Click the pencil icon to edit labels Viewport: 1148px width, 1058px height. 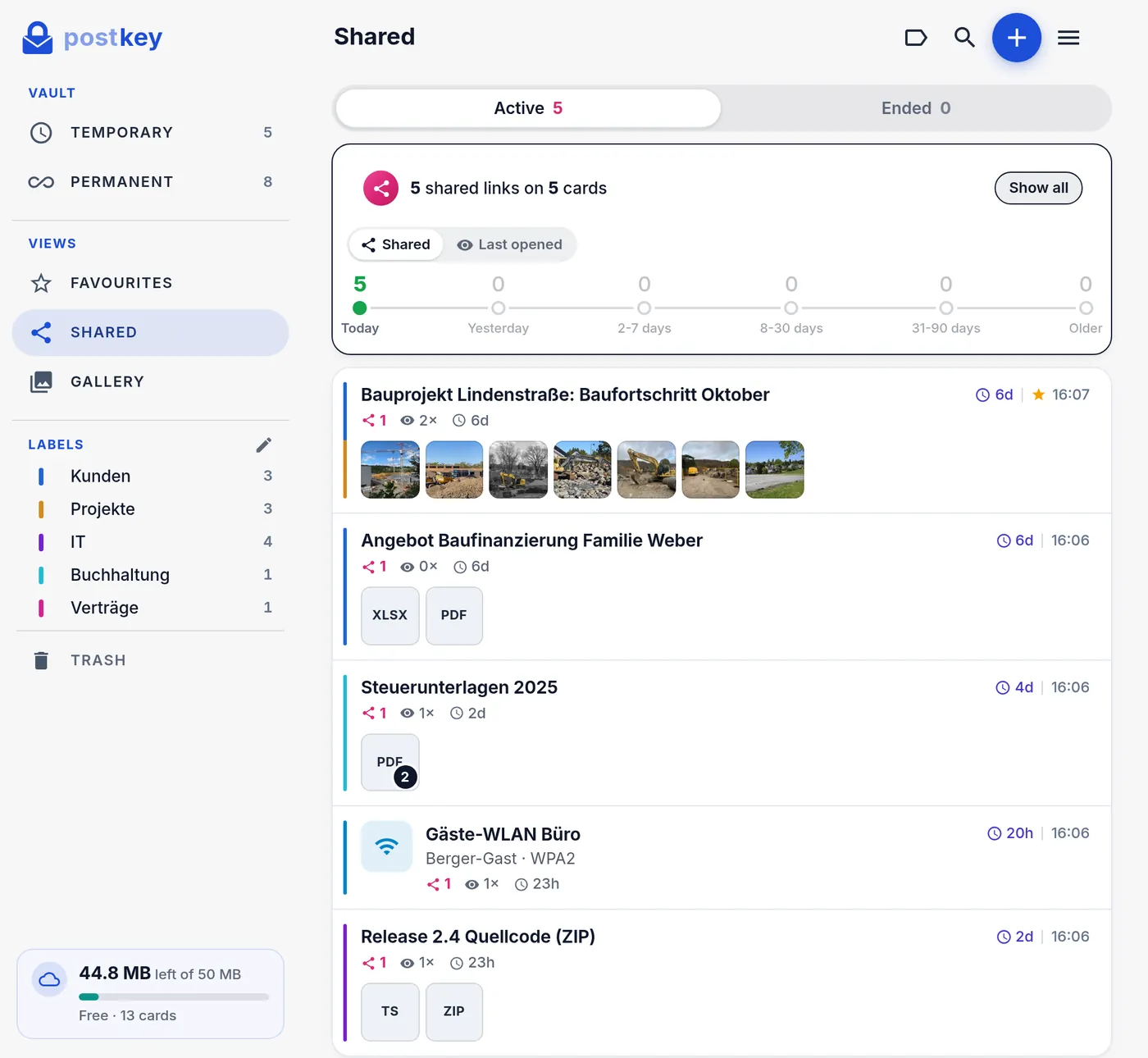pyautogui.click(x=263, y=445)
